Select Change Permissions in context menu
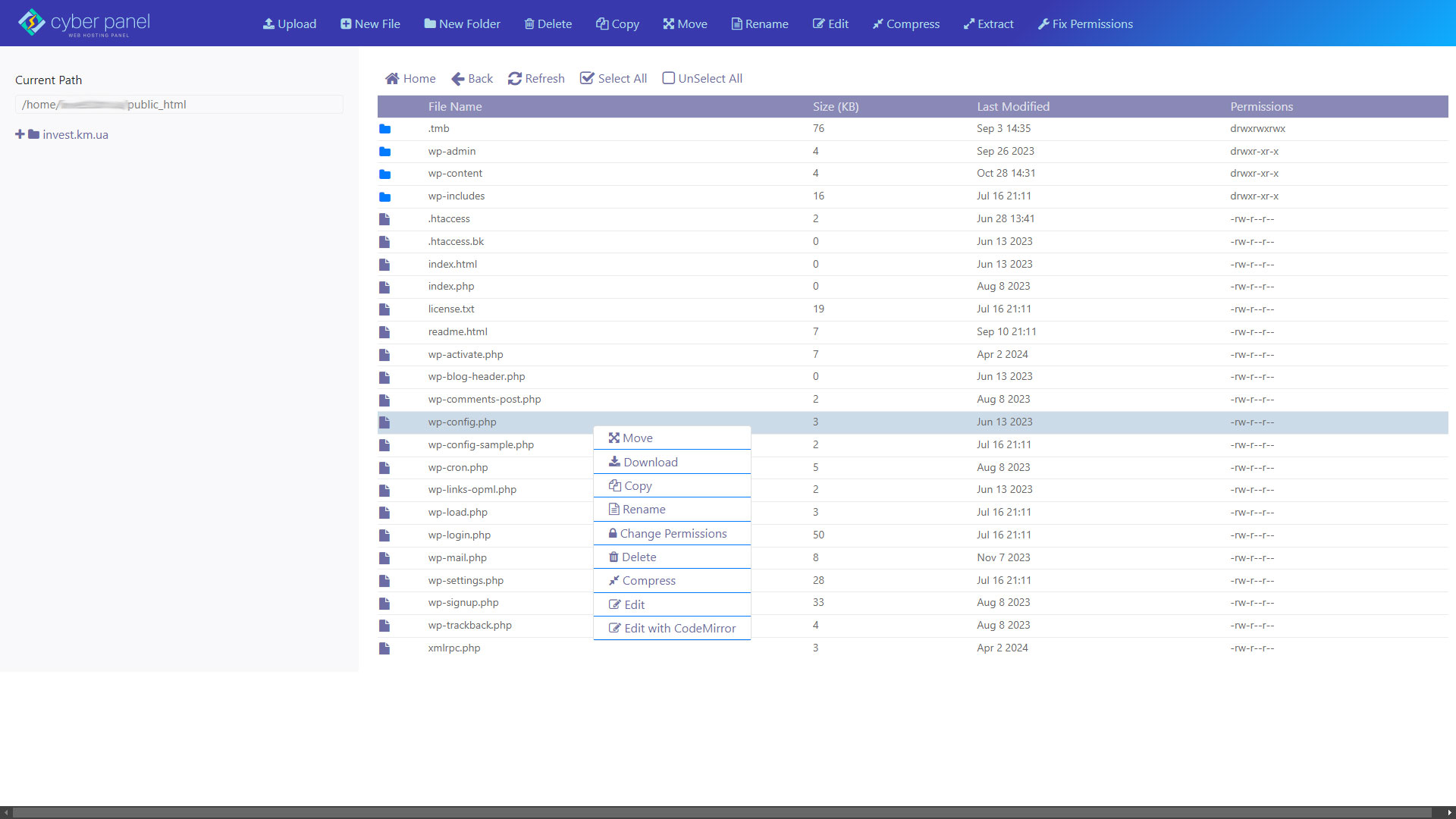This screenshot has width=1456, height=819. click(673, 533)
